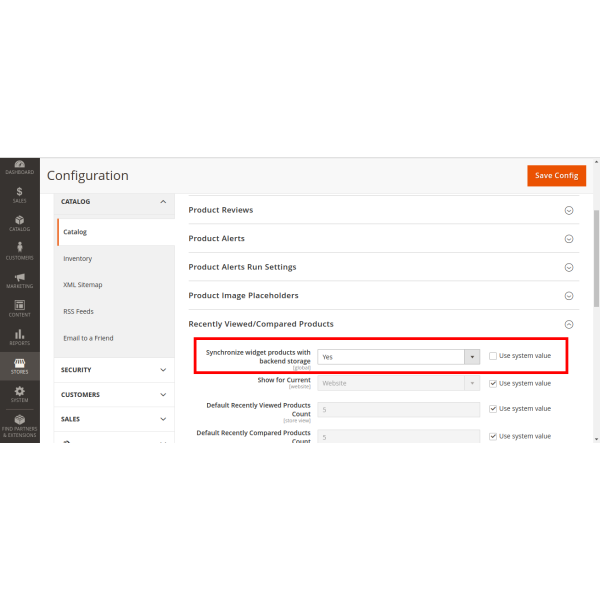Check Use system value for Synchronize widget products
This screenshot has height=600, width=600.
(493, 356)
